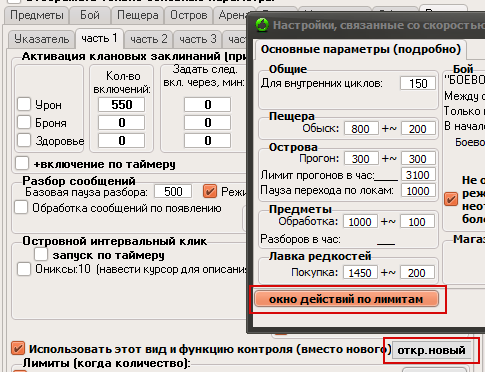This screenshot has width=485, height=372.
Task: Go to the часть 3 sub-tab
Action: (198, 39)
